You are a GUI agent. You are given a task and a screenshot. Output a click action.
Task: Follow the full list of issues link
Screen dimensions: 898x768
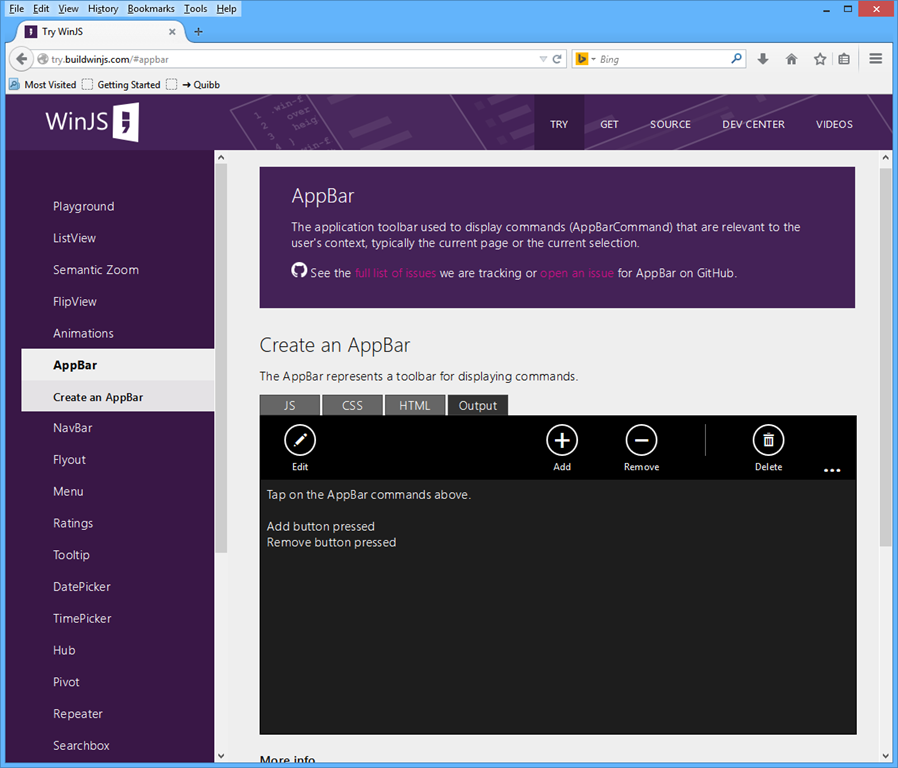(395, 273)
